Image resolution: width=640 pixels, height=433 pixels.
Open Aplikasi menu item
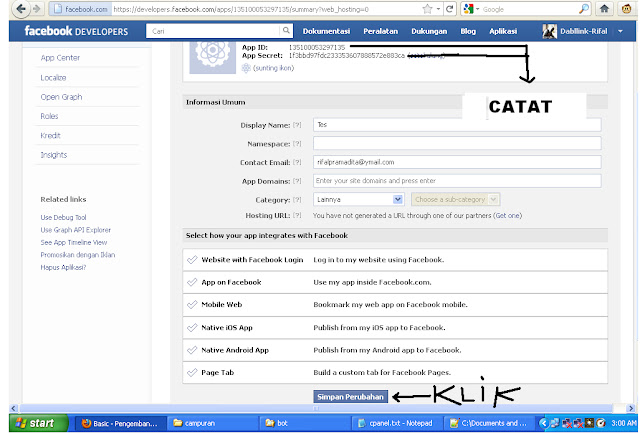point(503,31)
